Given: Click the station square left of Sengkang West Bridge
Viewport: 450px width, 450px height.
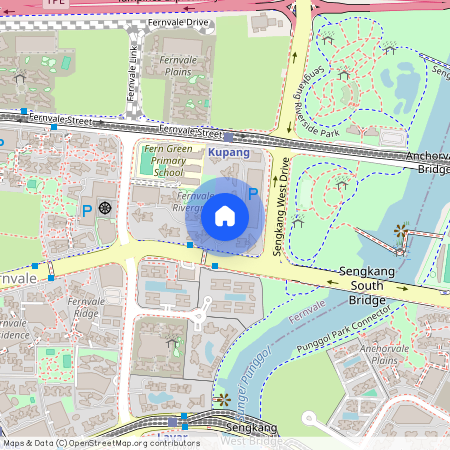Looking at the screenshot, I should point(173,422).
